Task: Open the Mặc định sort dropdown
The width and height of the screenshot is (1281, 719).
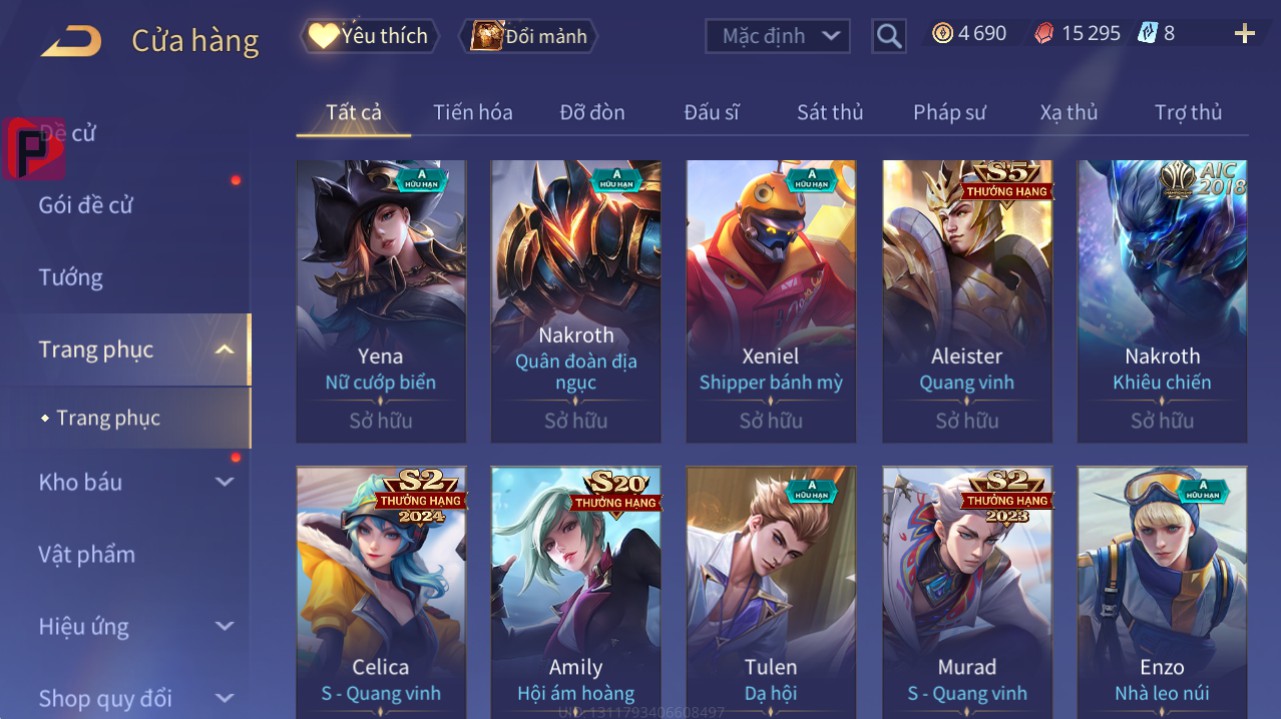Action: coord(777,37)
